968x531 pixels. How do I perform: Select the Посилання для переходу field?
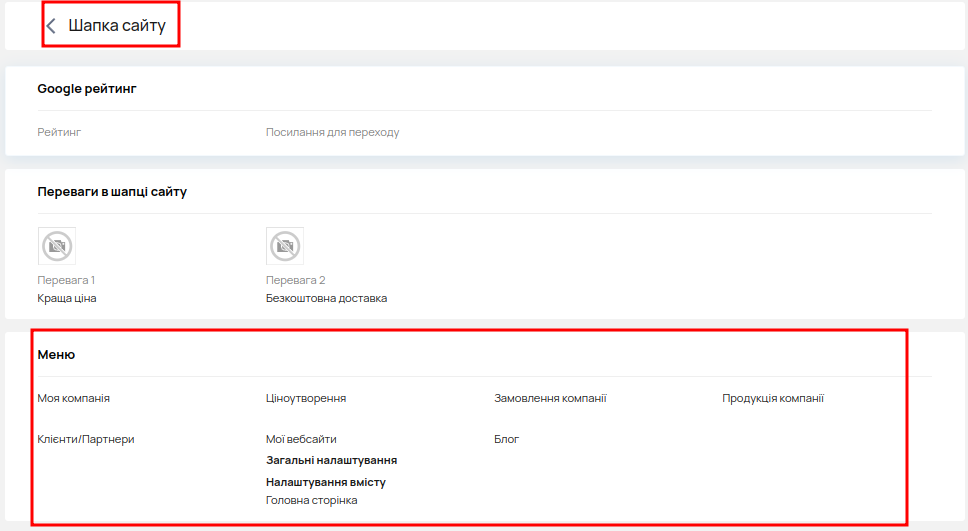[332, 132]
